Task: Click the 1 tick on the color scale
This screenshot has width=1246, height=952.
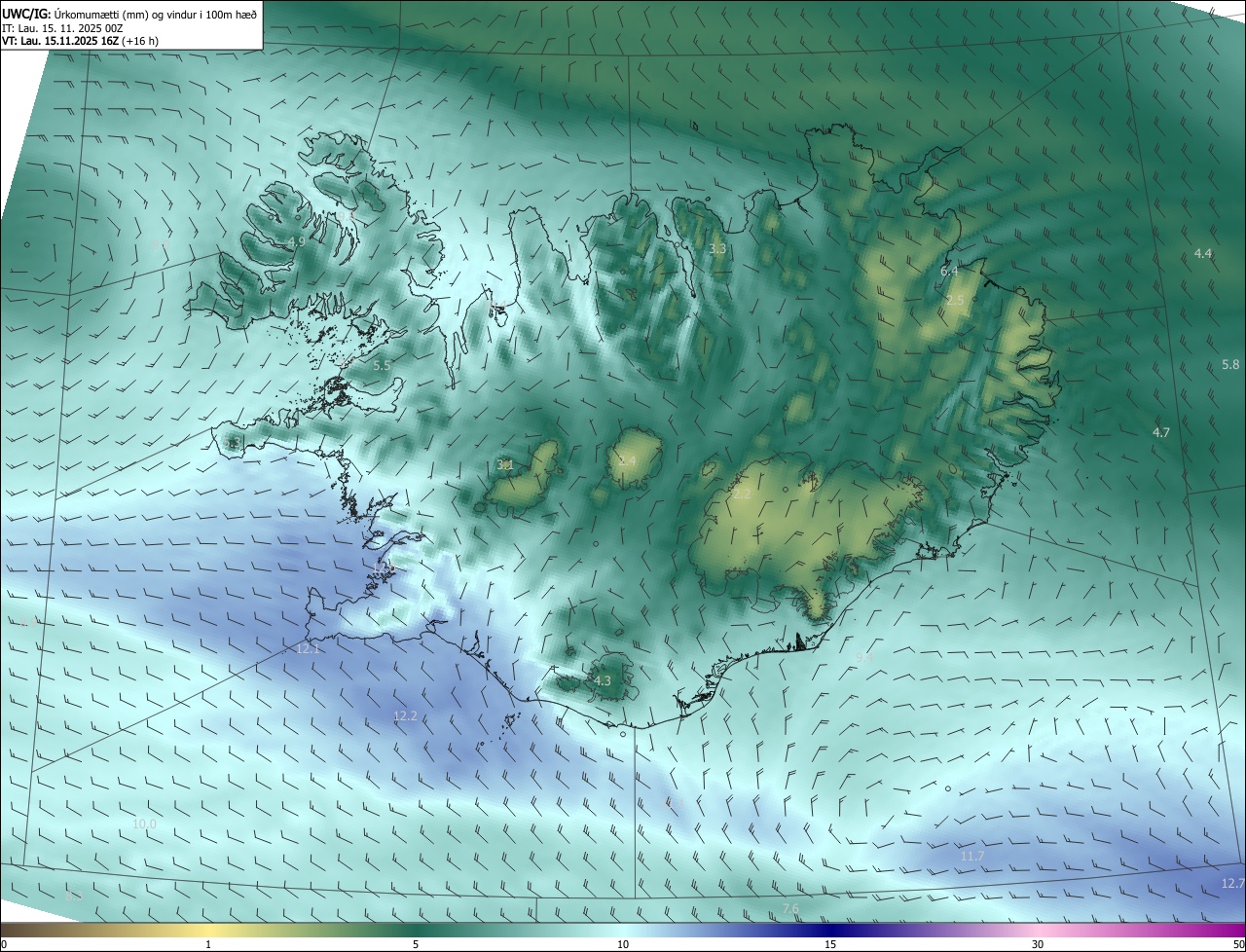Action: pyautogui.click(x=208, y=944)
